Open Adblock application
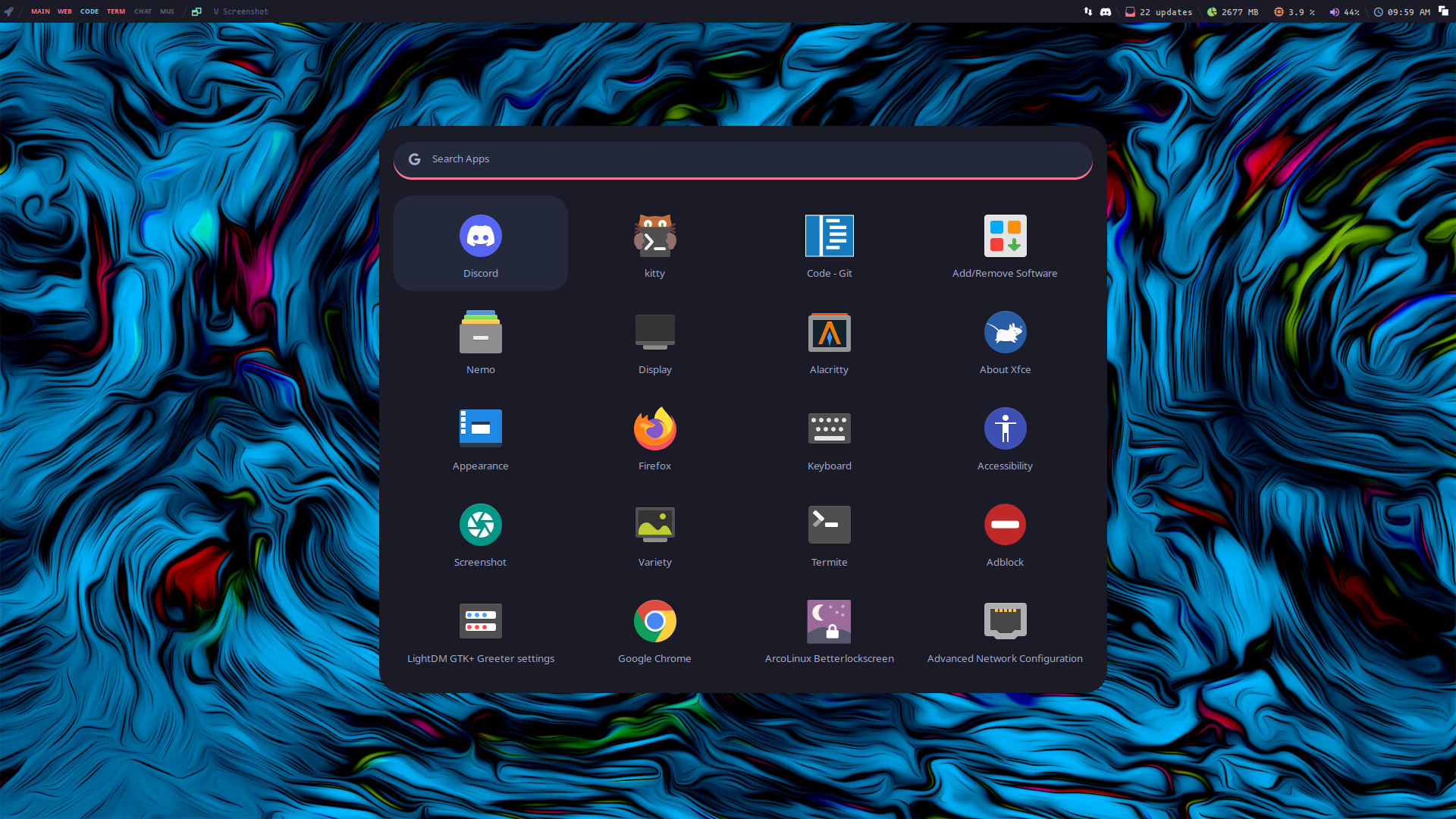This screenshot has height=819, width=1456. click(x=1004, y=532)
